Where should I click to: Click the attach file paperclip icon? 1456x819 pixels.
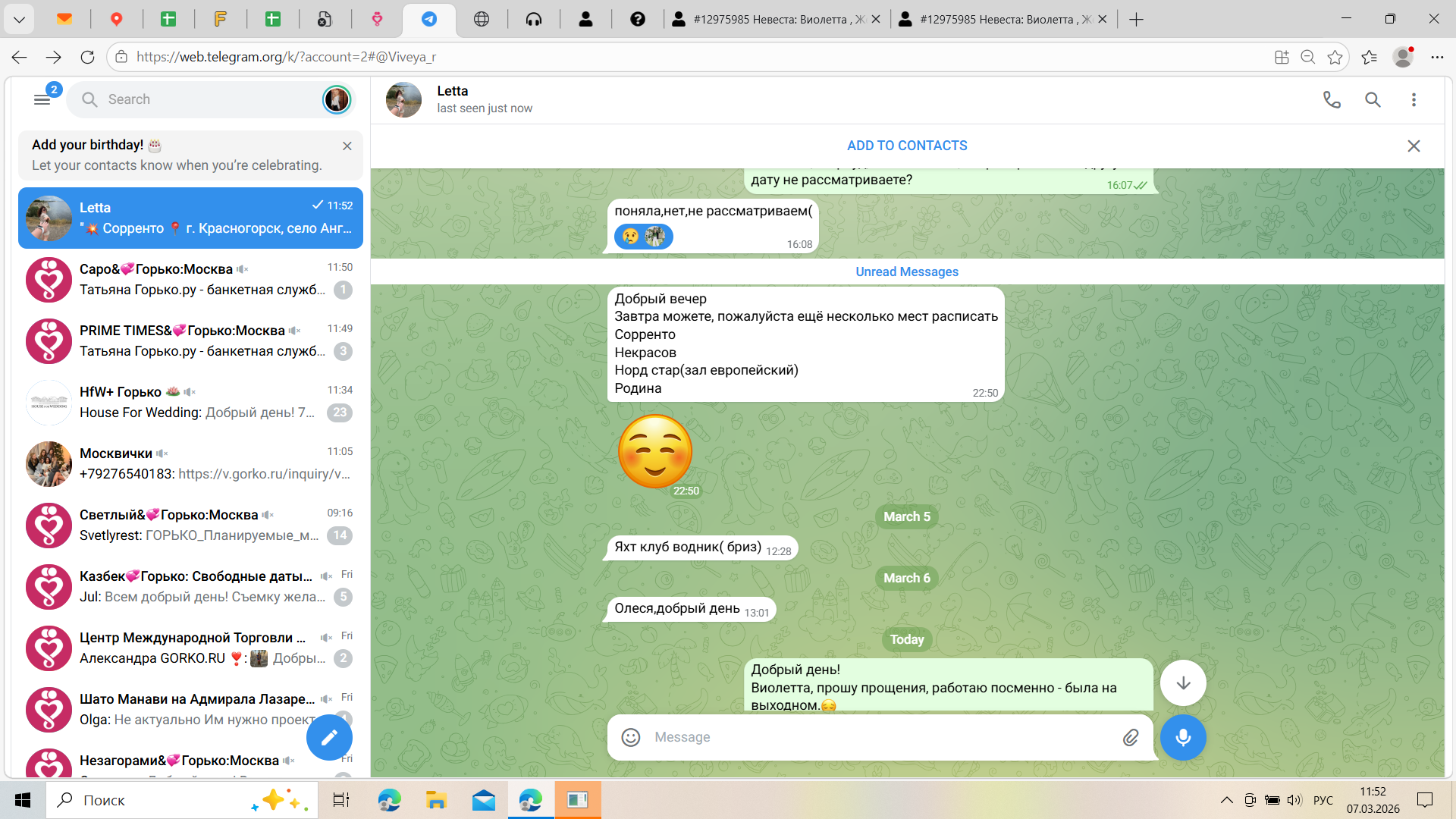coord(1130,737)
